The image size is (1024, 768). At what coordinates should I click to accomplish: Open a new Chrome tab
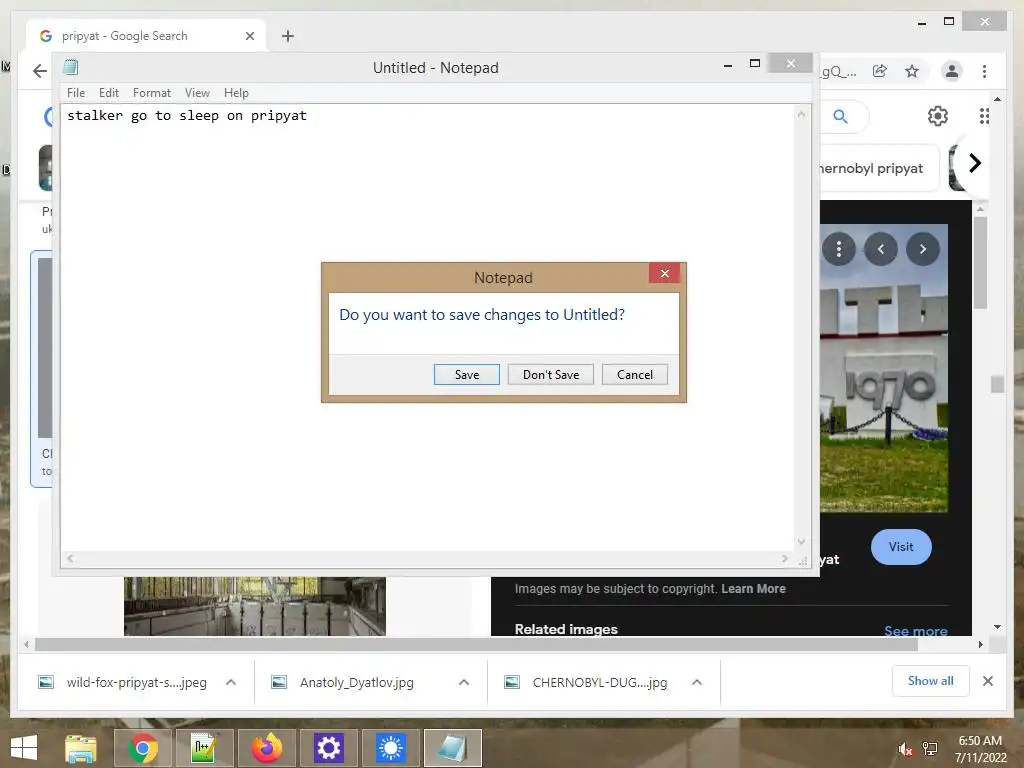pyautogui.click(x=287, y=36)
